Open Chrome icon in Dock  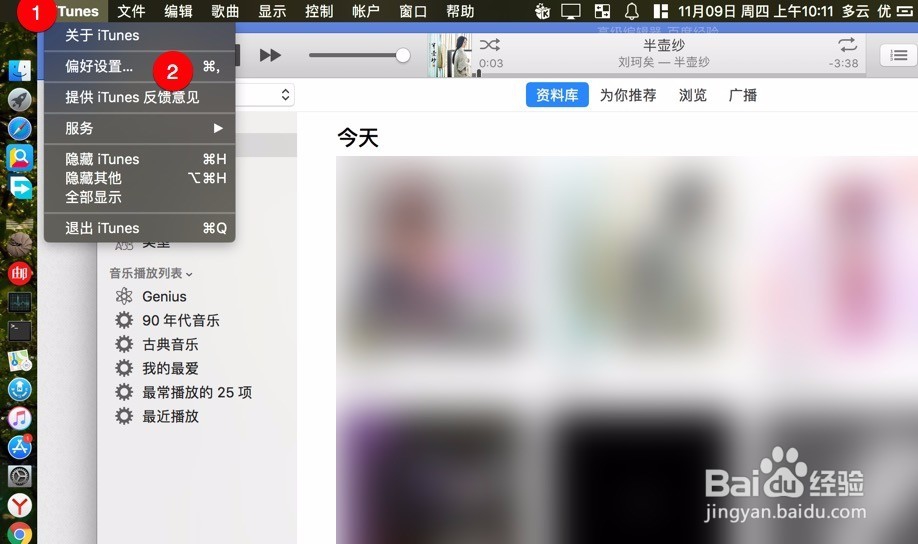point(19,533)
